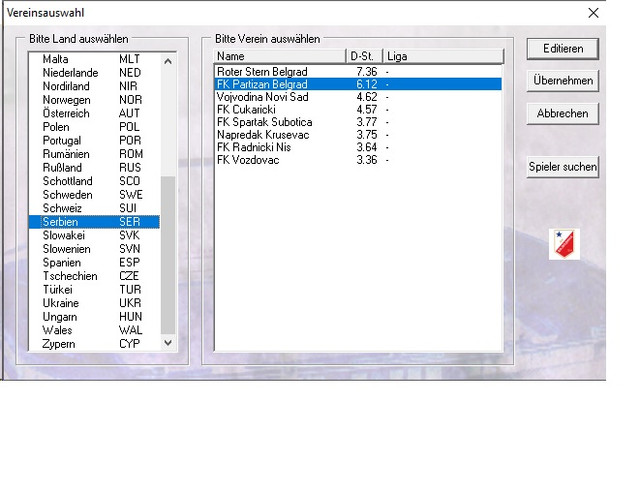Sort clubs by Liga column header
Viewport: 640px width, 499px height.
coord(443,56)
